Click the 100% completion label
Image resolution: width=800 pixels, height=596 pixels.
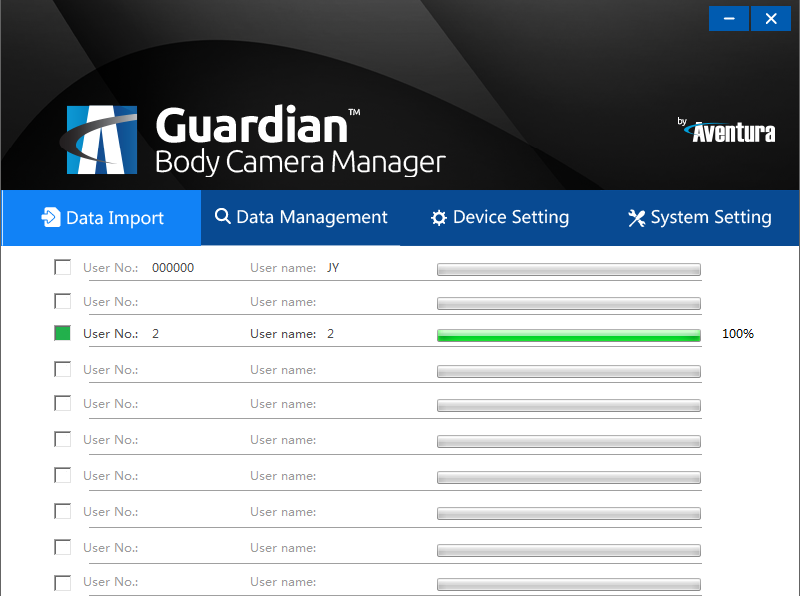pyautogui.click(x=737, y=333)
